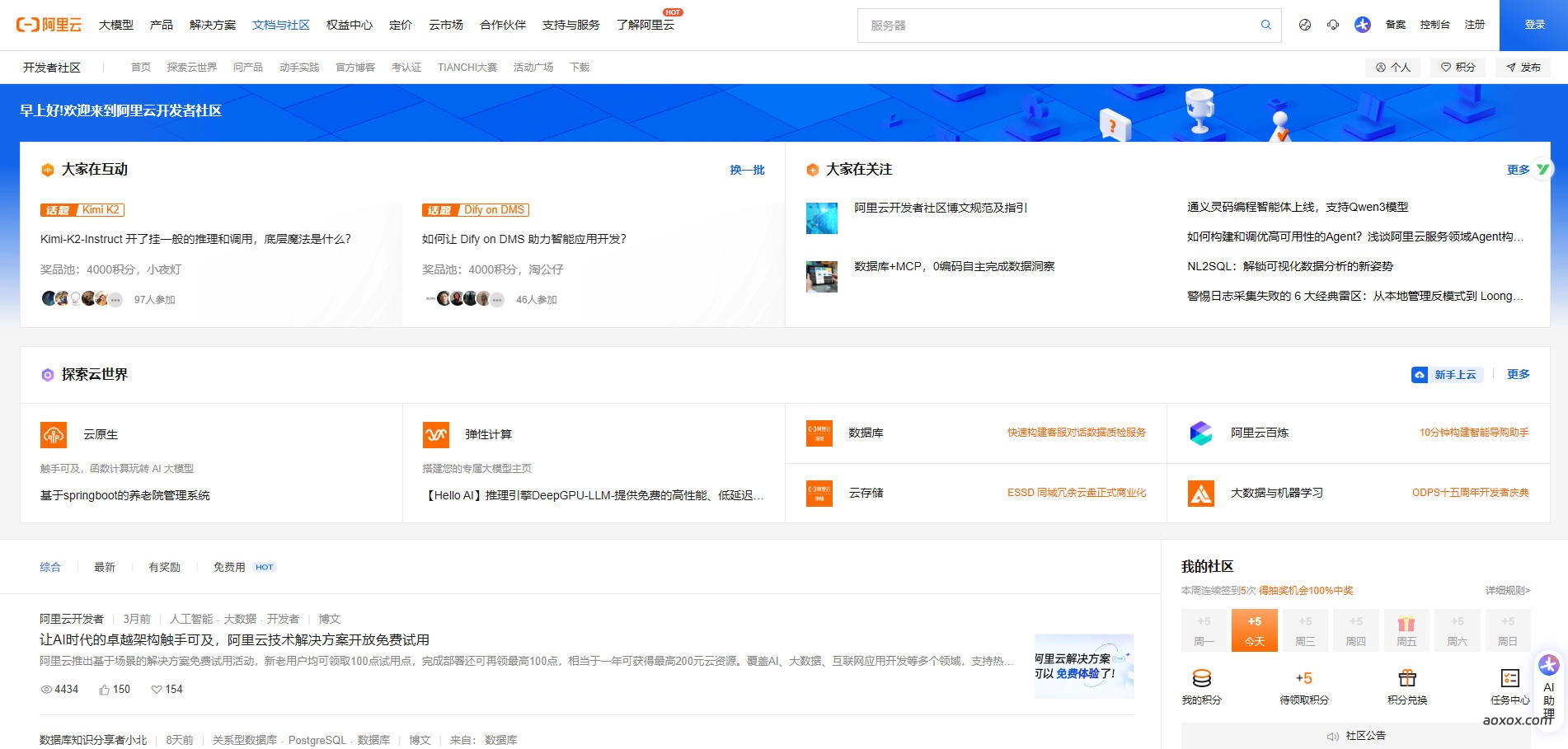
Task: Open 积分兑换 gift box icon
Action: tap(1406, 678)
